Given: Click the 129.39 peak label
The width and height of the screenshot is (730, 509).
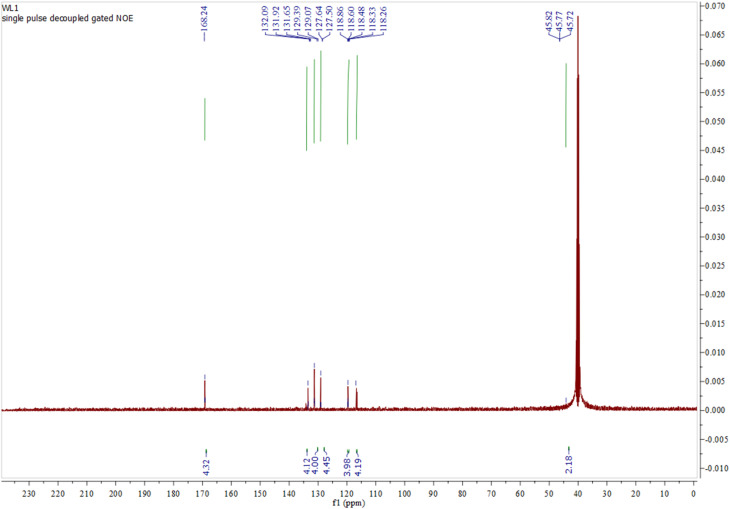Looking at the screenshot, I should pos(297,18).
